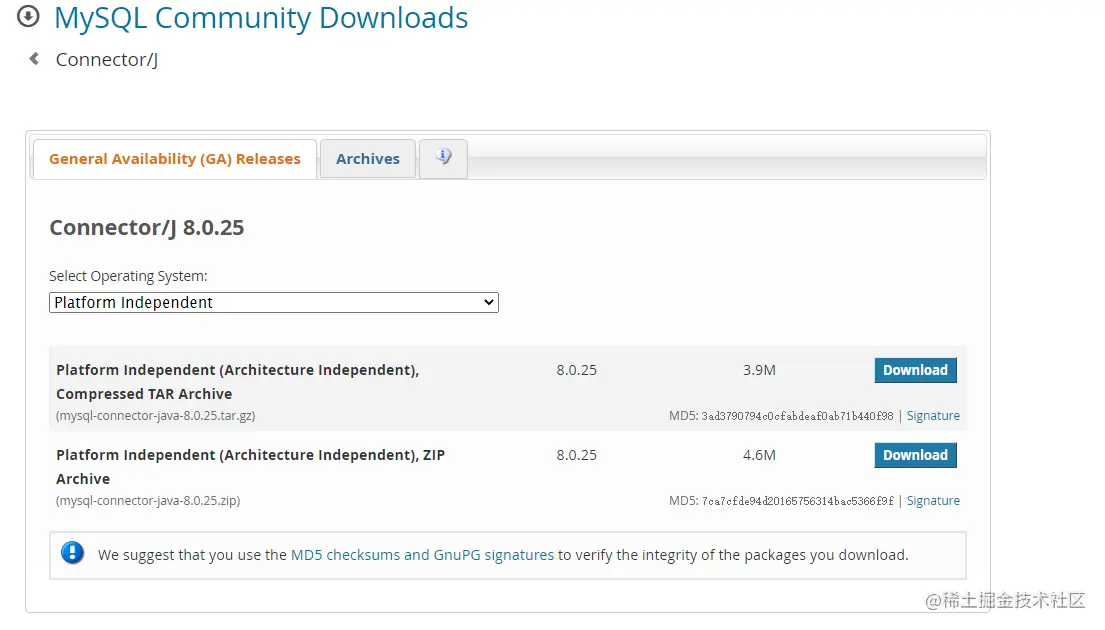Click the Connector/J breadcrumb text
This screenshot has width=1105, height=630.
pos(106,60)
